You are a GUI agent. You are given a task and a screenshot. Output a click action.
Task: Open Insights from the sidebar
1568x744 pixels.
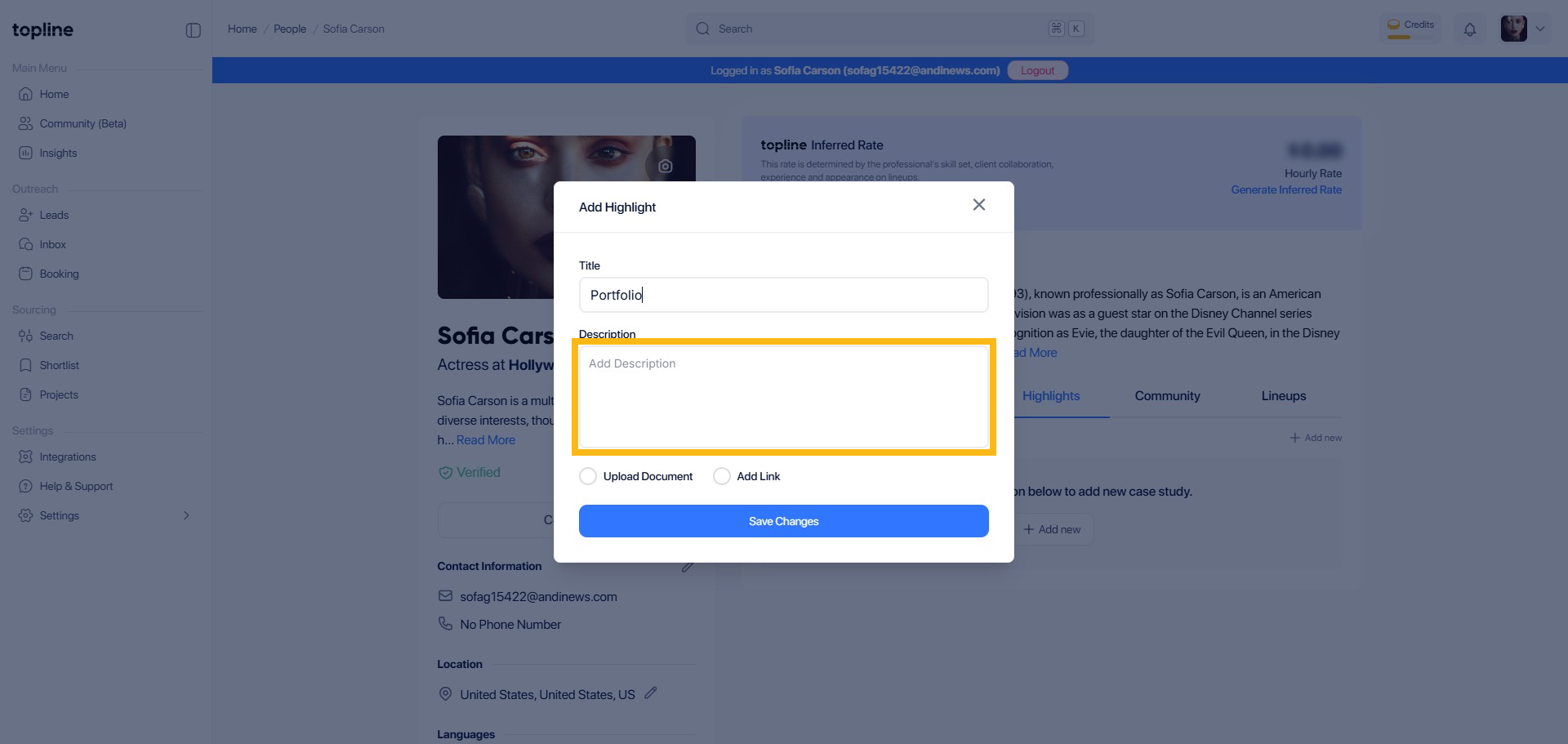pyautogui.click(x=58, y=153)
